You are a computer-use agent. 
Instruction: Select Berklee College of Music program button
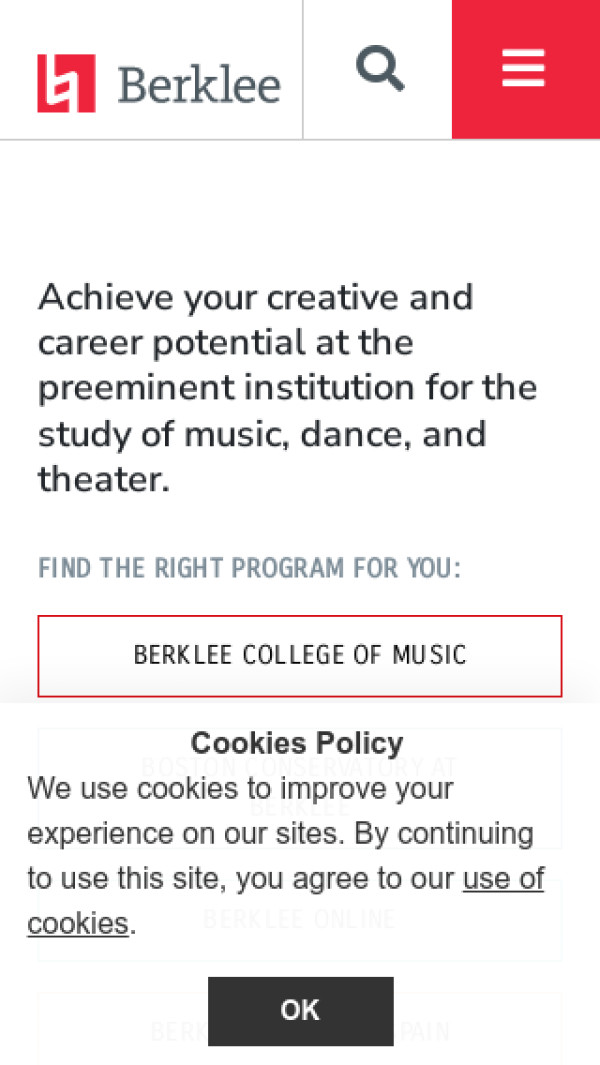[x=300, y=655]
